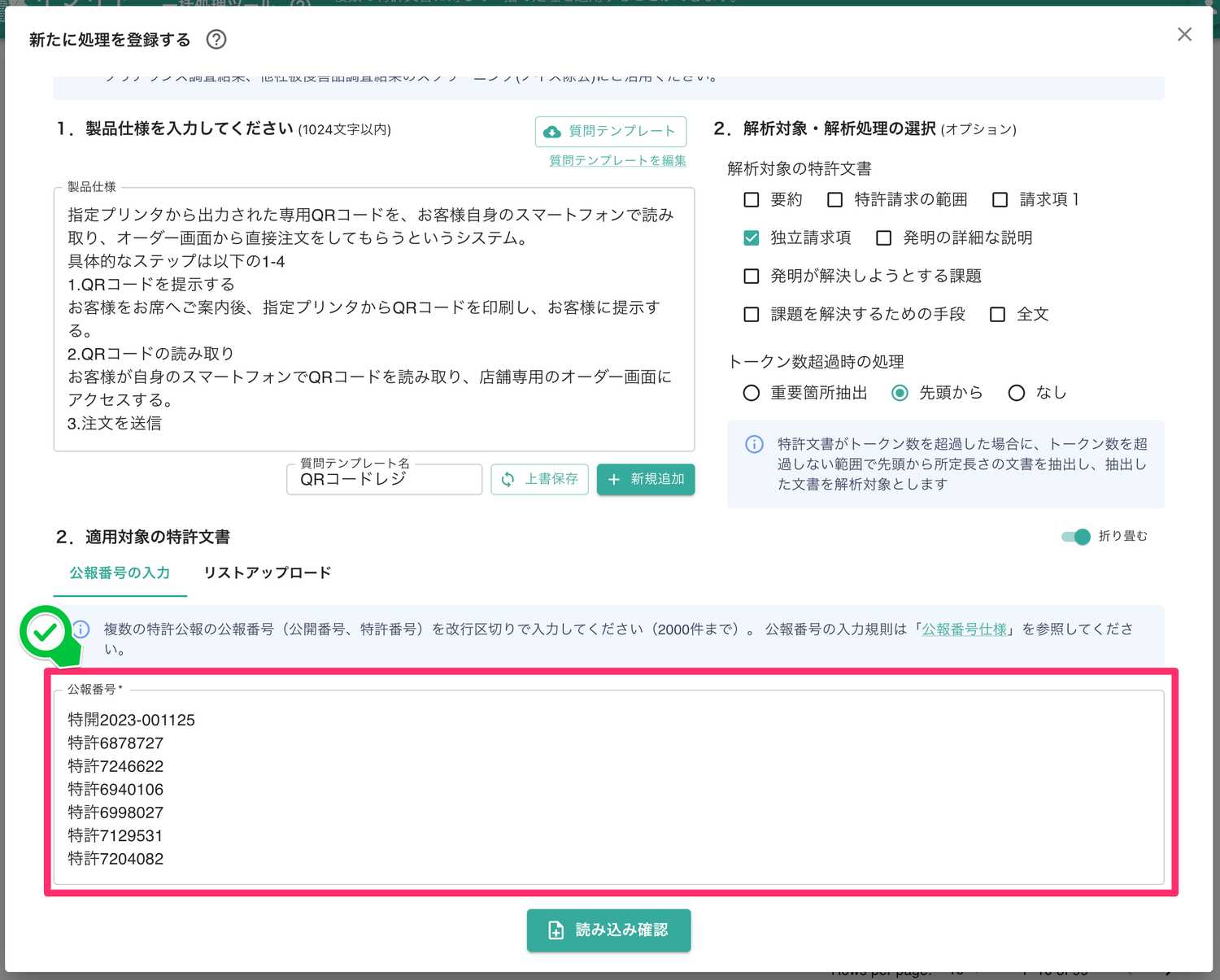The image size is (1220, 980).
Task: Click the 上書保存 button
Action: click(539, 479)
